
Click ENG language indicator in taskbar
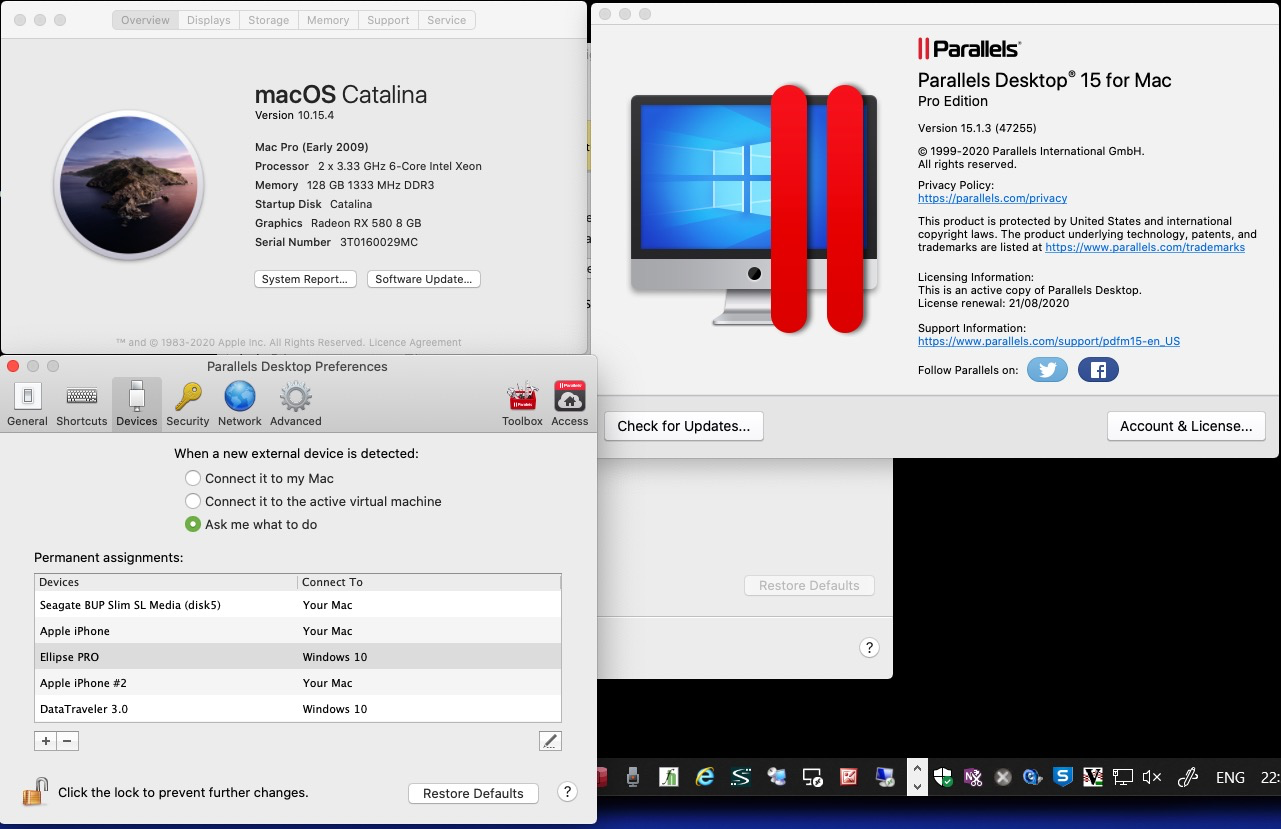tap(1230, 777)
